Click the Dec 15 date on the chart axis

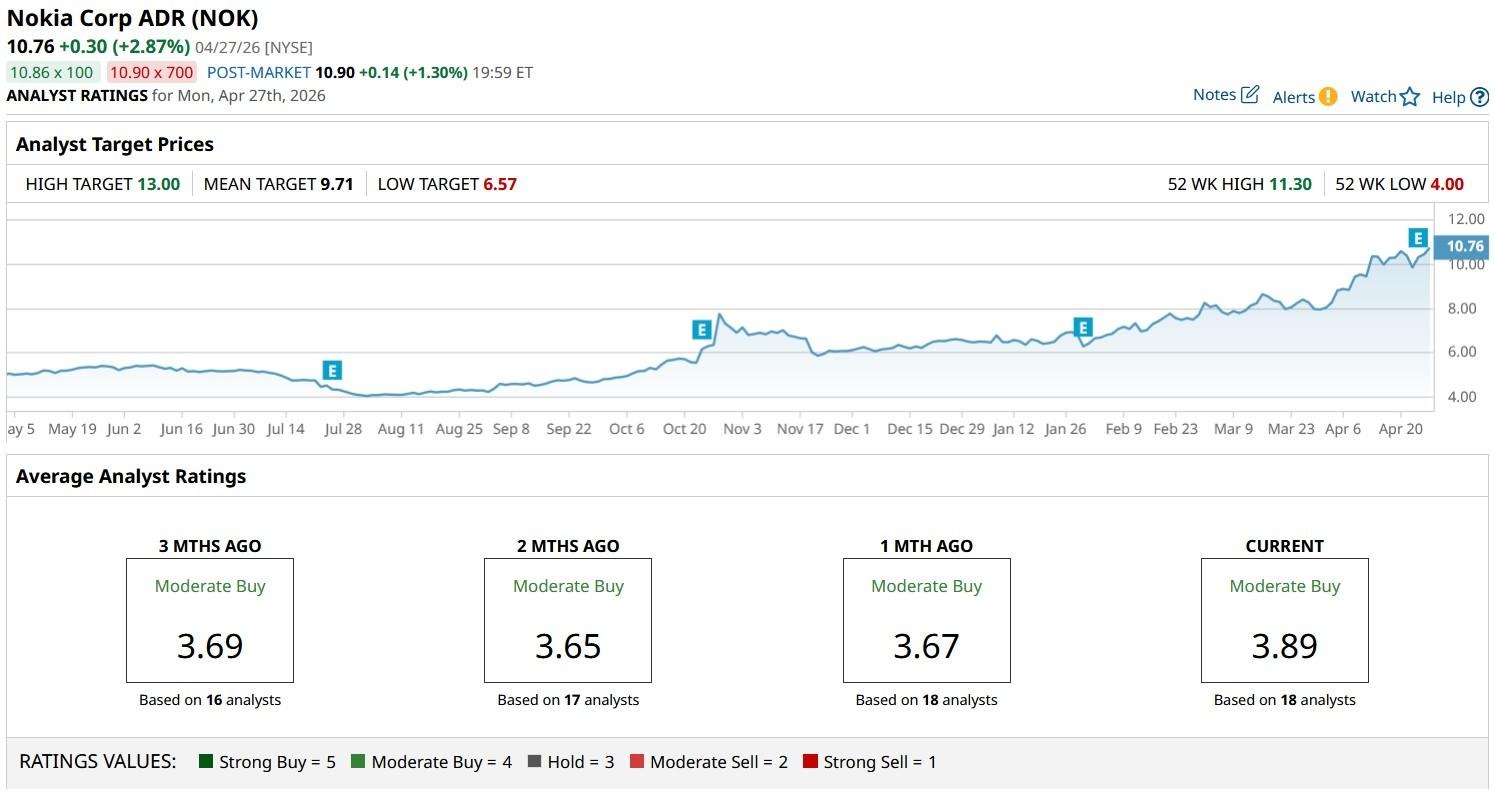pyautogui.click(x=910, y=429)
